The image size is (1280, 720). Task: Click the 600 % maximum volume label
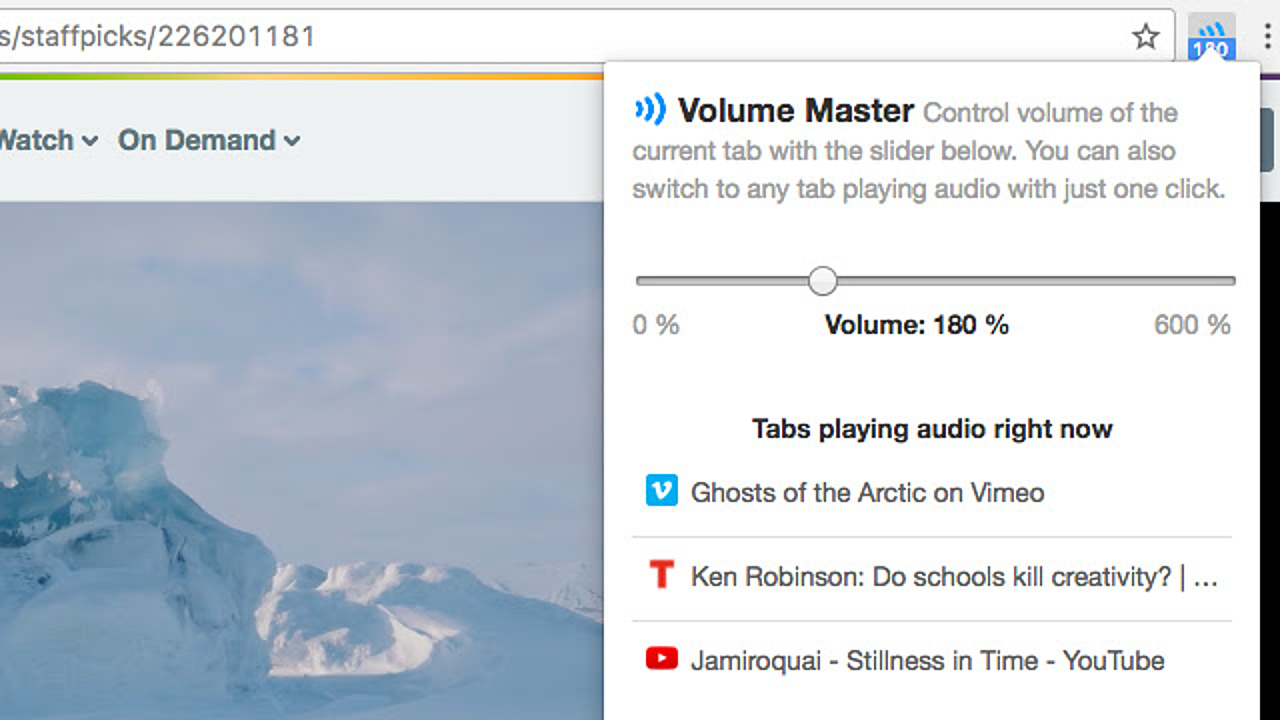(1192, 325)
